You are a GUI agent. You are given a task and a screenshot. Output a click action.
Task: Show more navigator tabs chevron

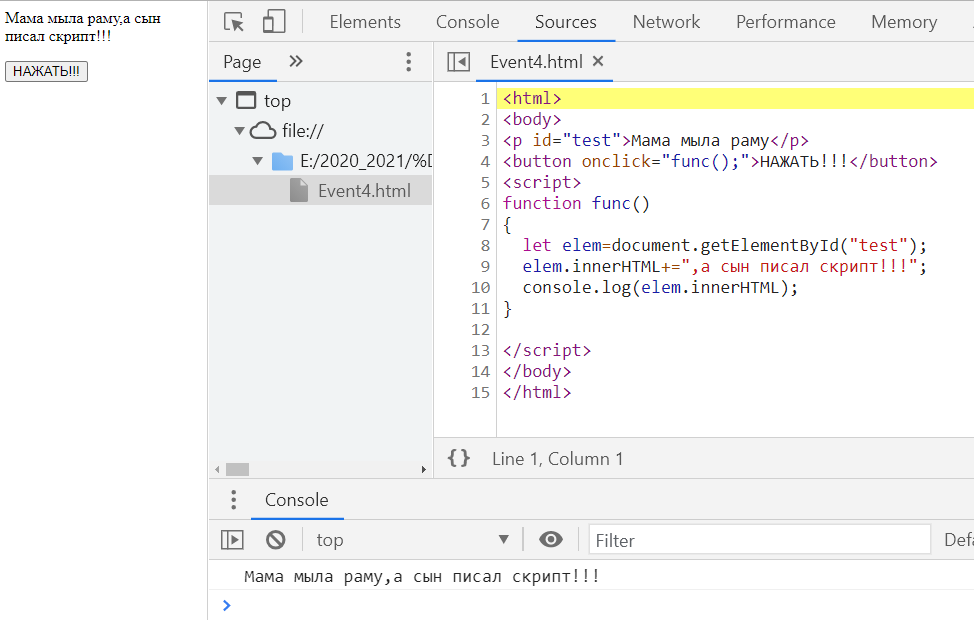click(x=296, y=62)
